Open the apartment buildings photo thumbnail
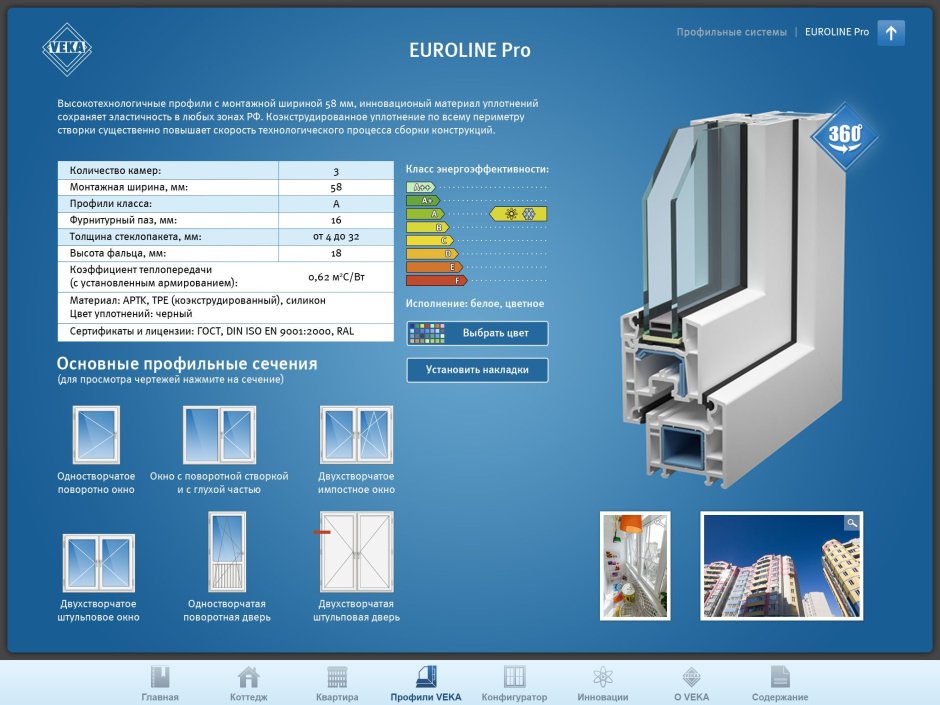This screenshot has height=705, width=940. (782, 565)
